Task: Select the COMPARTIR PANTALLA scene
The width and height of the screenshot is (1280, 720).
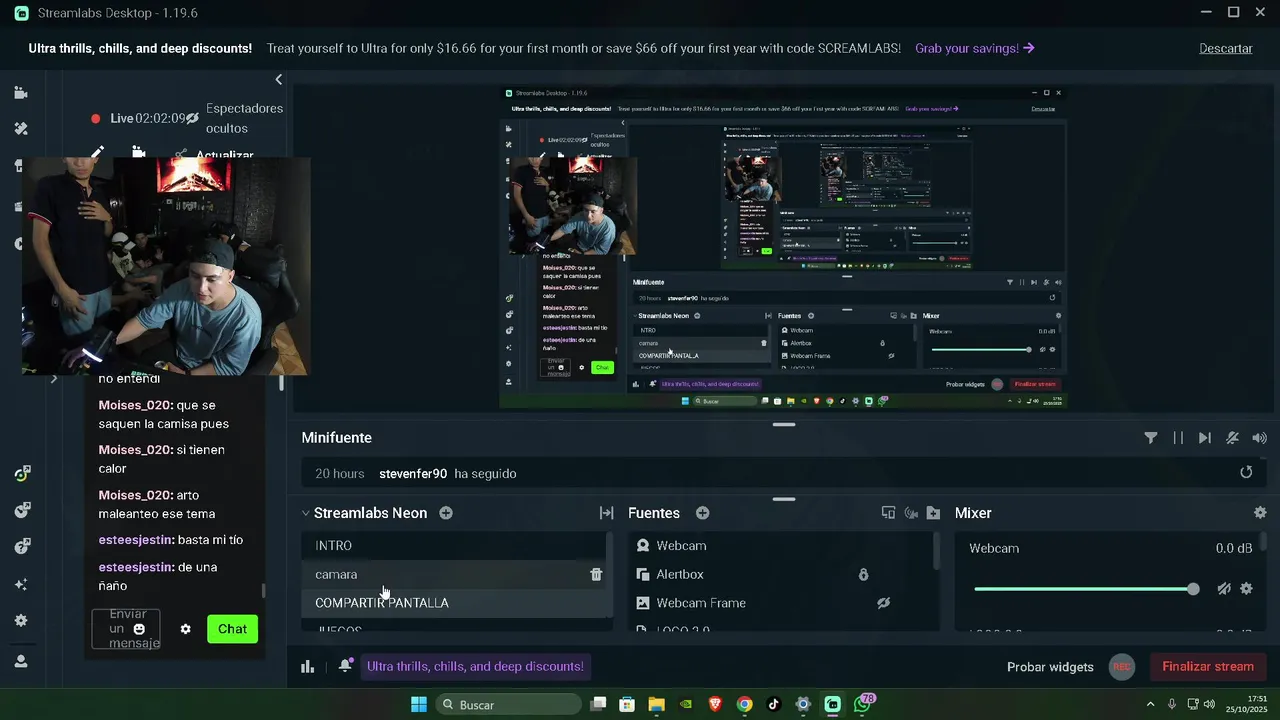Action: coord(457,603)
